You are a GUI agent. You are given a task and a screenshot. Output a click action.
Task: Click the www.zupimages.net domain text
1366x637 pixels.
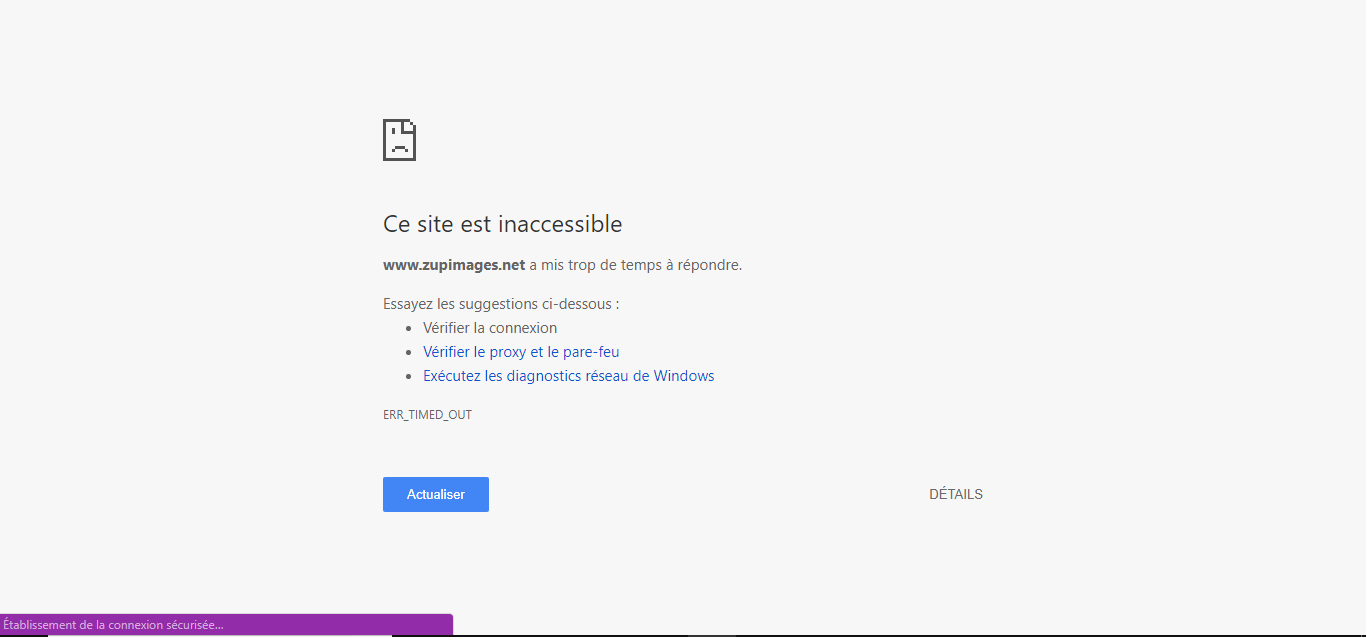pyautogui.click(x=454, y=265)
